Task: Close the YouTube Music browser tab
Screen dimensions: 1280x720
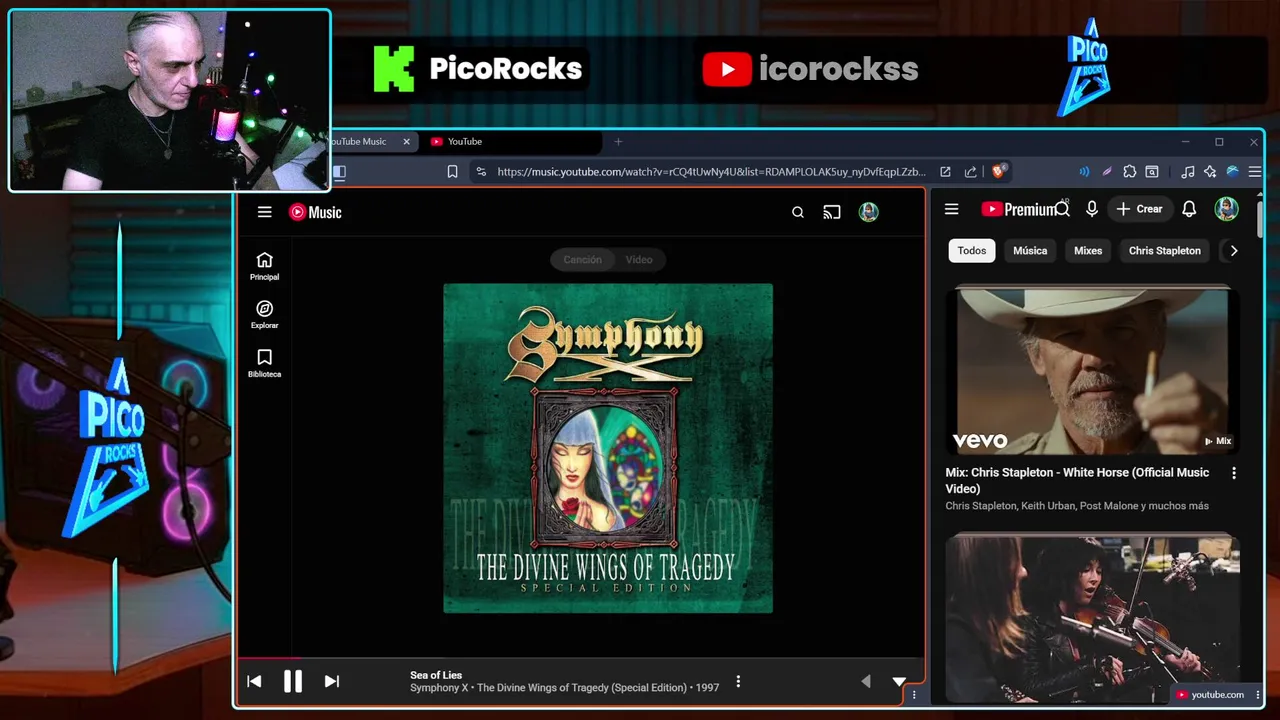Action: coord(406,142)
